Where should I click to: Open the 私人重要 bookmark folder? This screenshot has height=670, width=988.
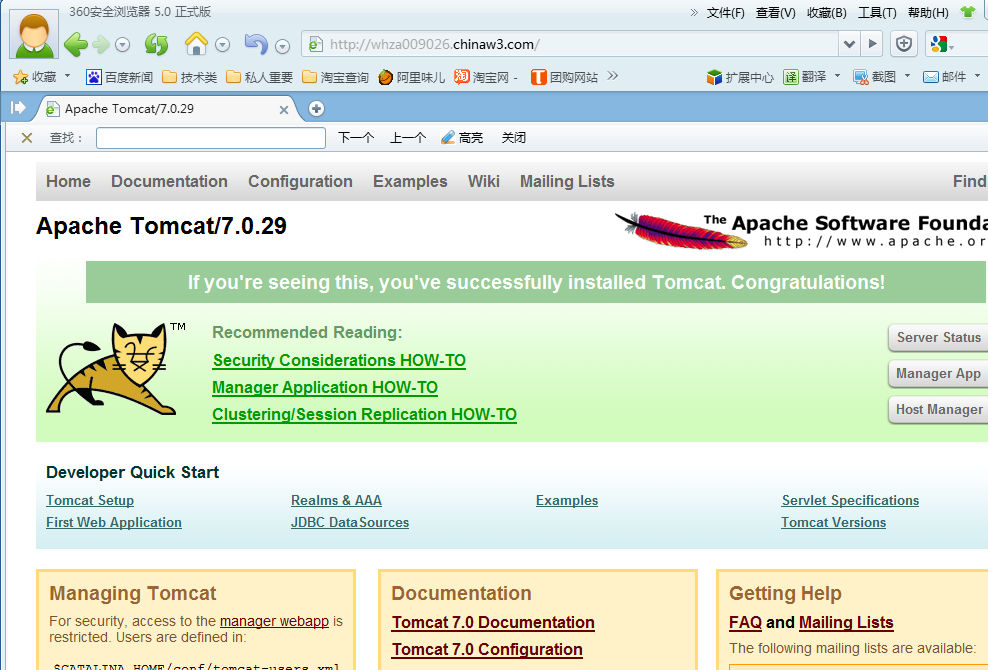pos(260,77)
